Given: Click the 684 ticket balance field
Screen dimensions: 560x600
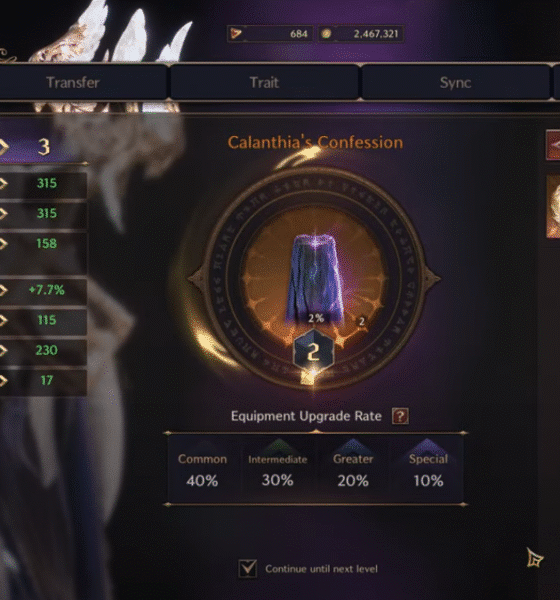Looking at the screenshot, I should click(270, 34).
